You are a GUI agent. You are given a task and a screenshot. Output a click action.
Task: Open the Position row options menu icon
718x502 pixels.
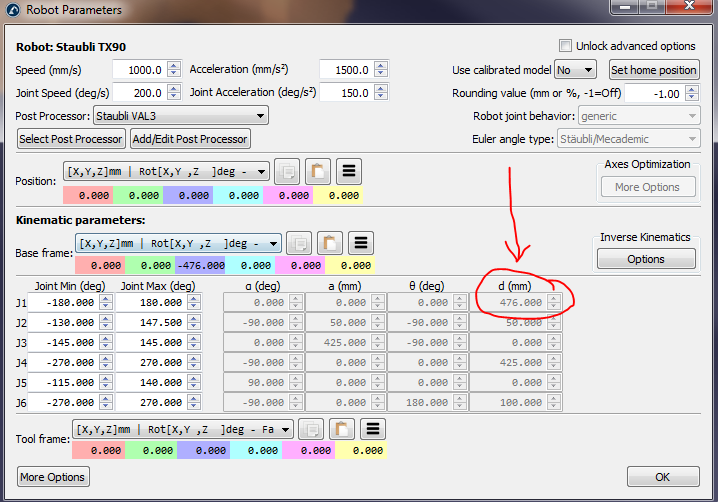[348, 171]
